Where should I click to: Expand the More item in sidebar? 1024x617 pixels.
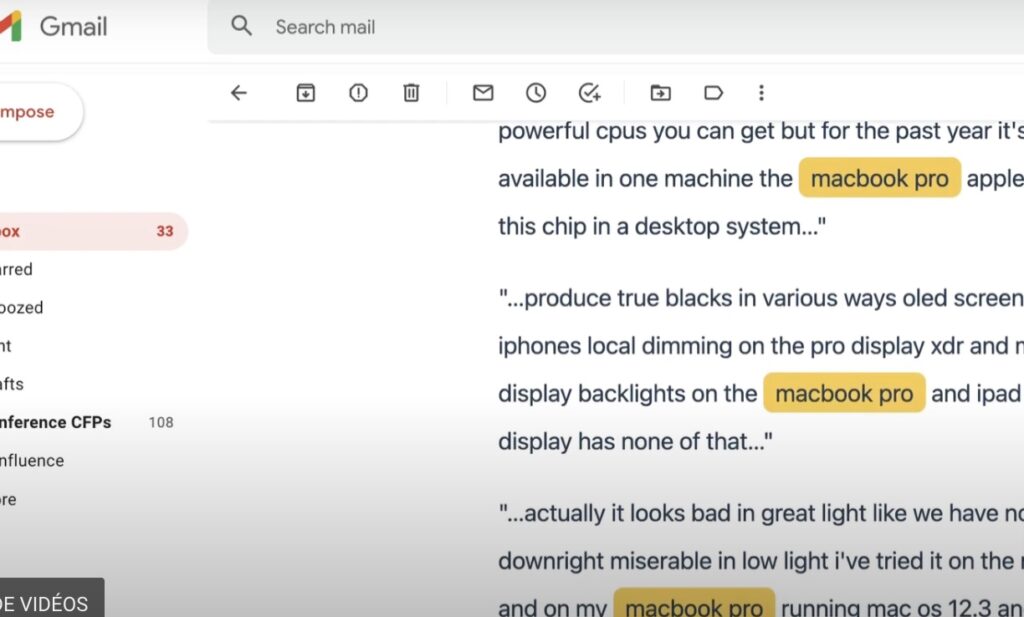point(8,499)
